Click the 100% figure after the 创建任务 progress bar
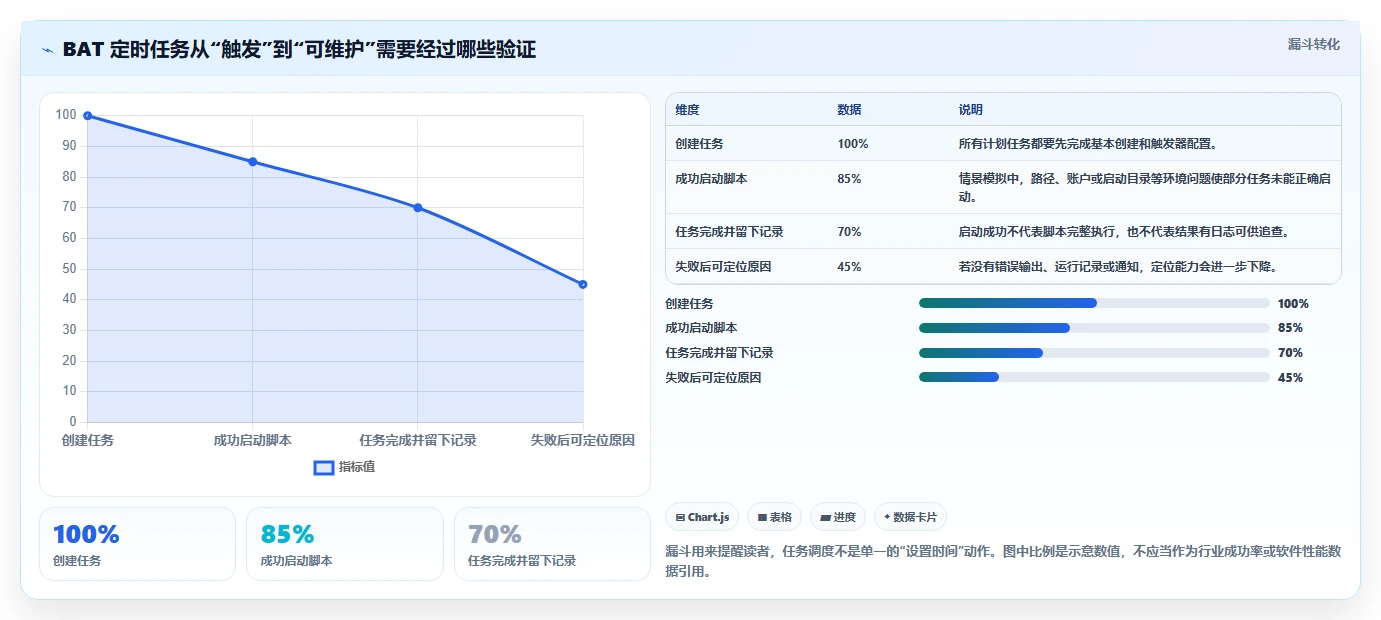The width and height of the screenshot is (1381, 620). click(1293, 303)
